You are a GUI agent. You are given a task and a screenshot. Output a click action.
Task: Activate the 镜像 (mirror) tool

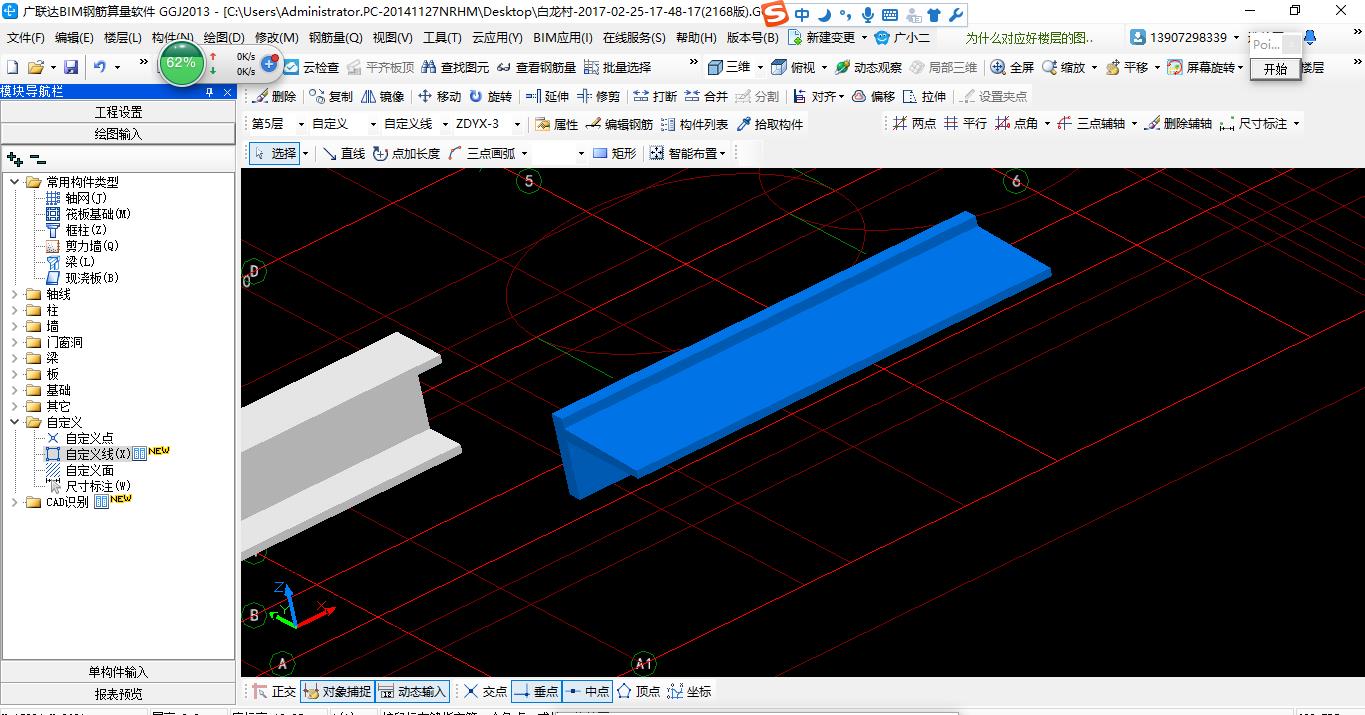coord(383,97)
